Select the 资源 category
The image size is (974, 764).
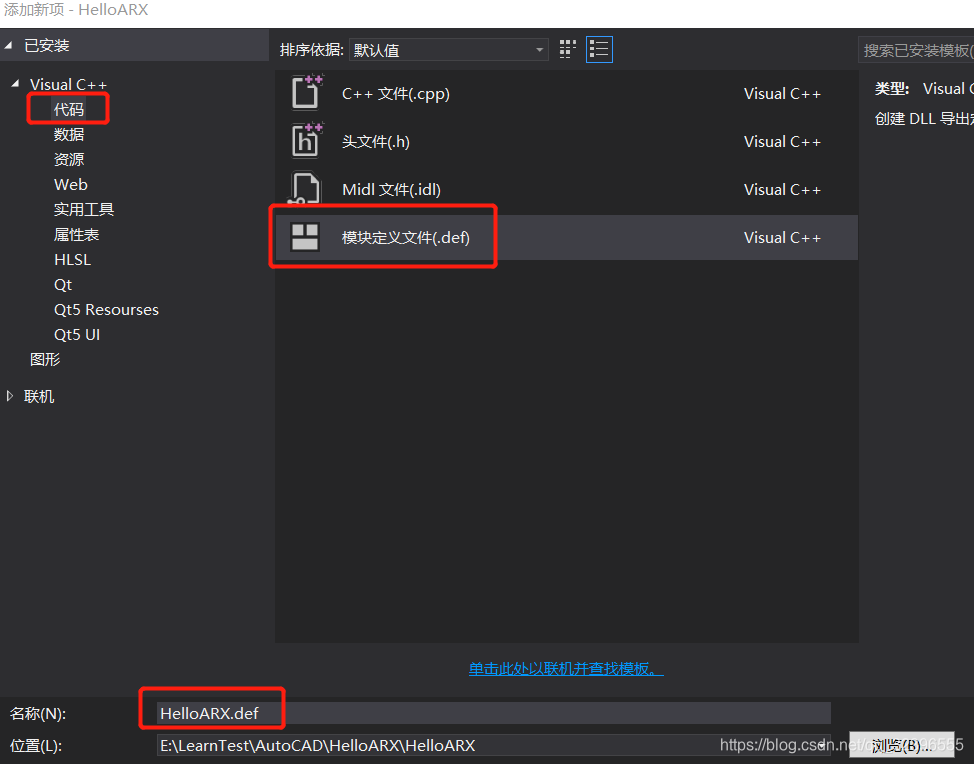click(x=69, y=159)
